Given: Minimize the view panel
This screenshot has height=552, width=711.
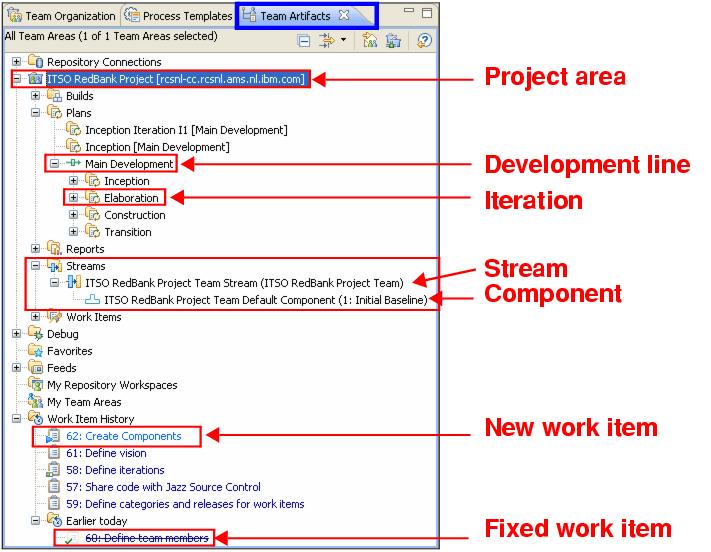Looking at the screenshot, I should point(409,10).
